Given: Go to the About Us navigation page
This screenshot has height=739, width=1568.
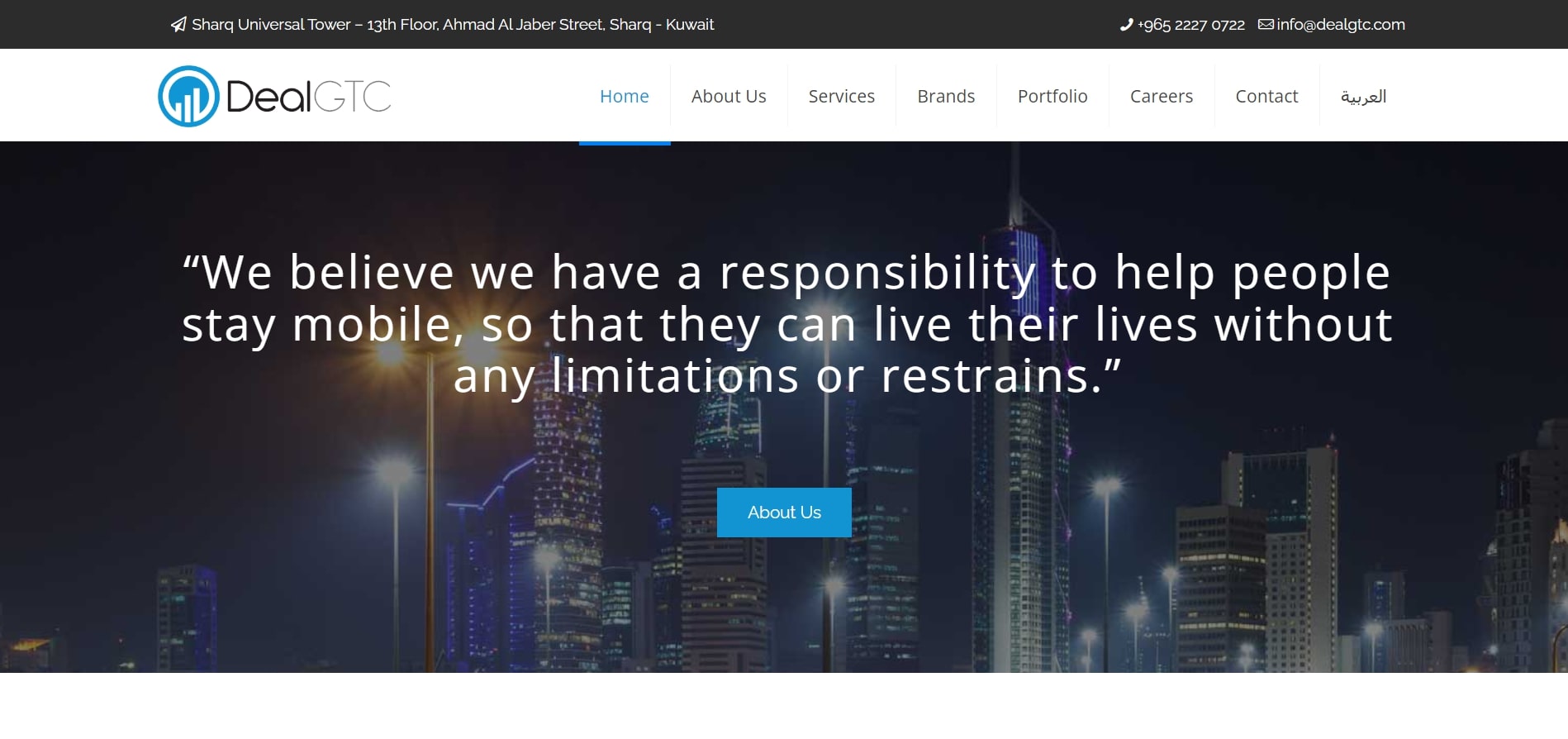Looking at the screenshot, I should [x=728, y=97].
